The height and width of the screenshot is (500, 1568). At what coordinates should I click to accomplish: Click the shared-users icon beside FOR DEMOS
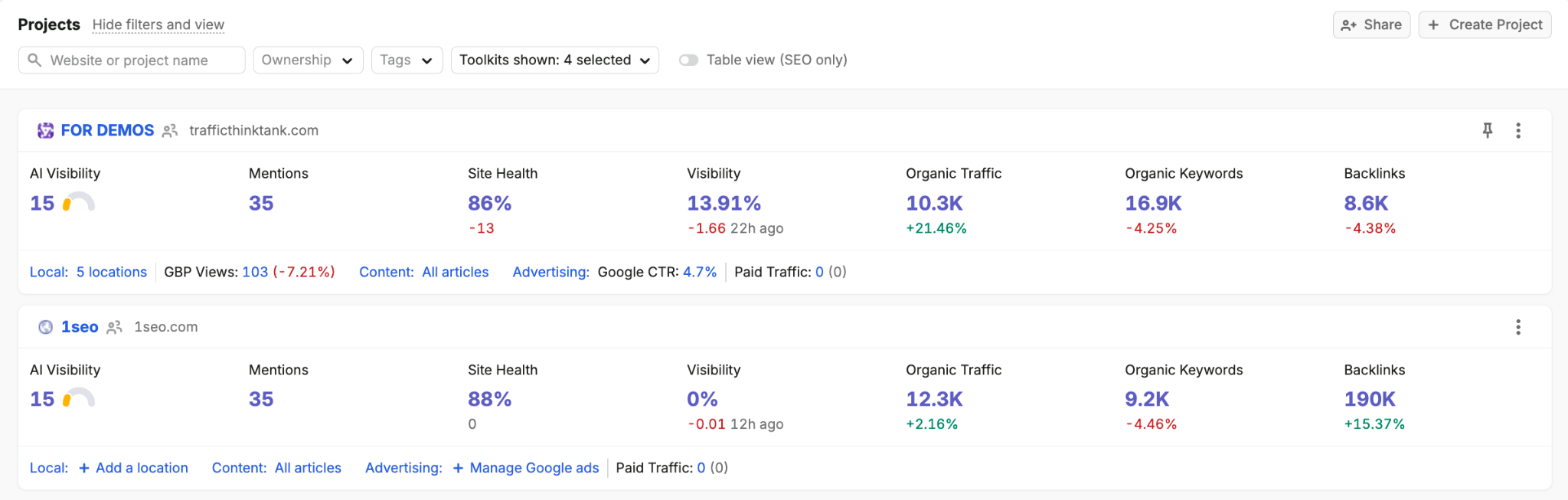click(170, 131)
